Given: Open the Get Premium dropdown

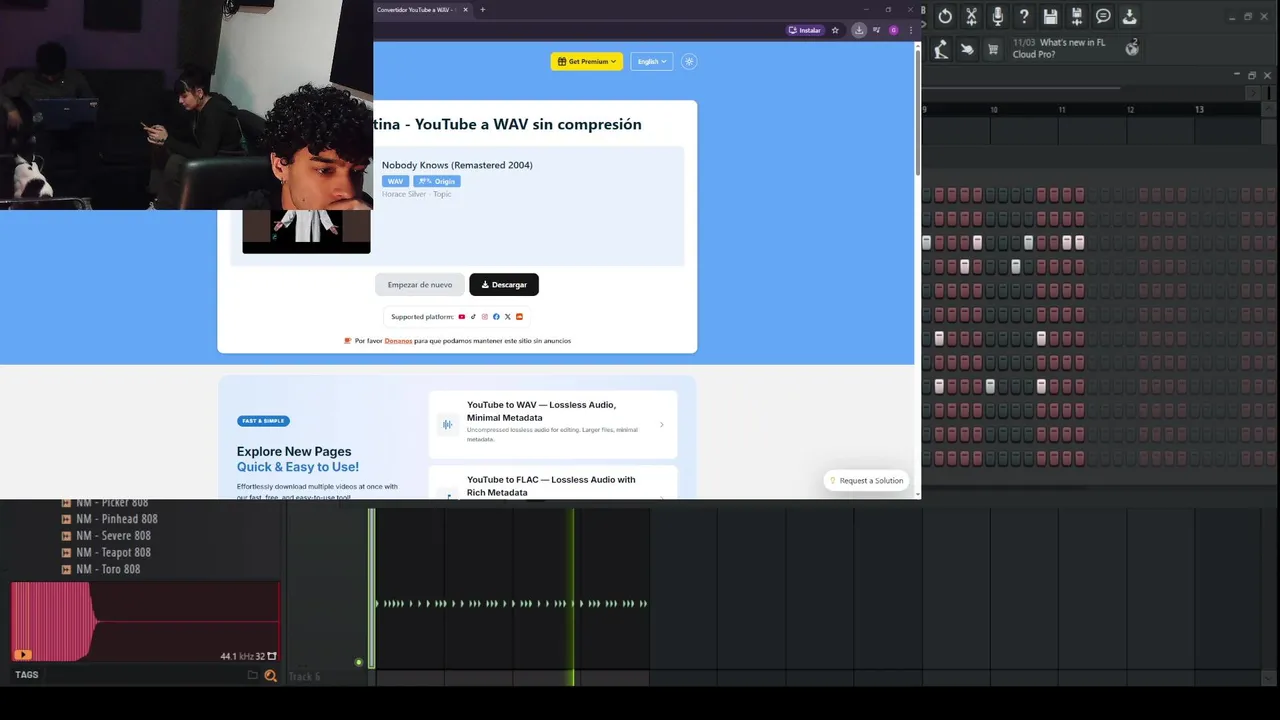Looking at the screenshot, I should tap(586, 61).
